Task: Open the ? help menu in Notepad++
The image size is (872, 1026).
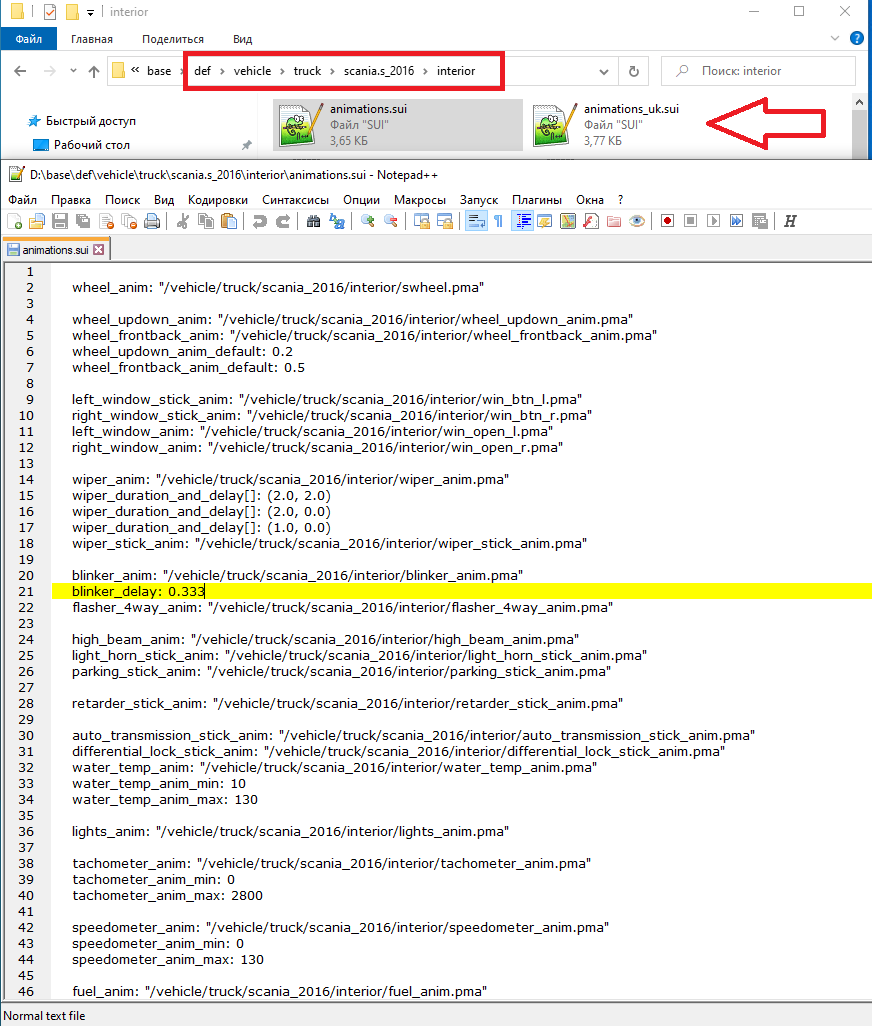Action: coord(620,200)
